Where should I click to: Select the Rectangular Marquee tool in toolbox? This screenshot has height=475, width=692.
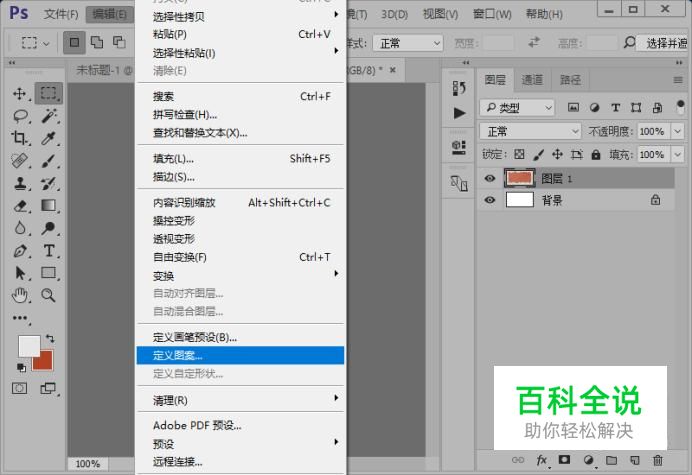48,93
